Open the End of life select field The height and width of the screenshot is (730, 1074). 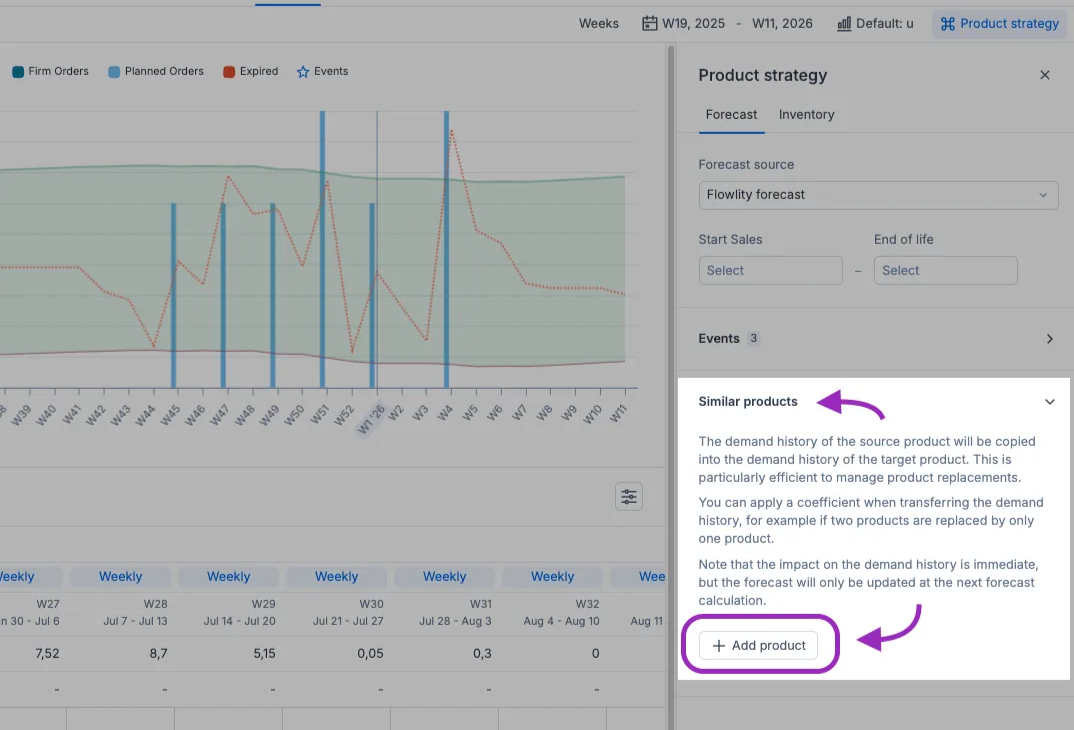coord(945,271)
